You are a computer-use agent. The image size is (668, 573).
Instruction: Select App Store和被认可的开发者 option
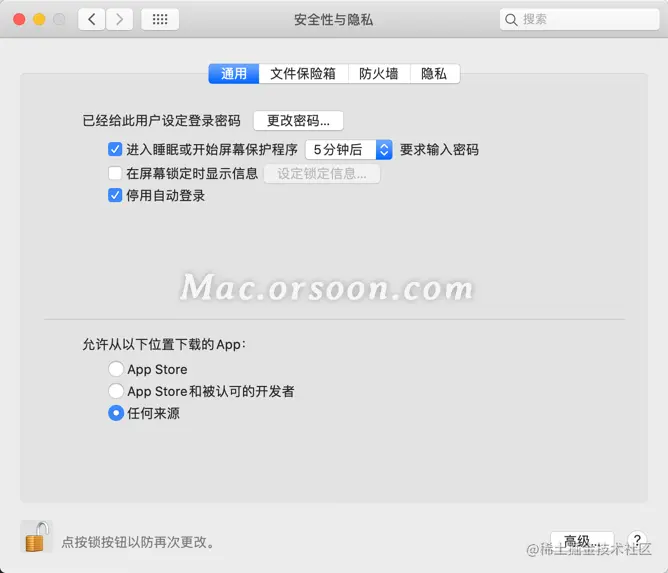tap(116, 391)
